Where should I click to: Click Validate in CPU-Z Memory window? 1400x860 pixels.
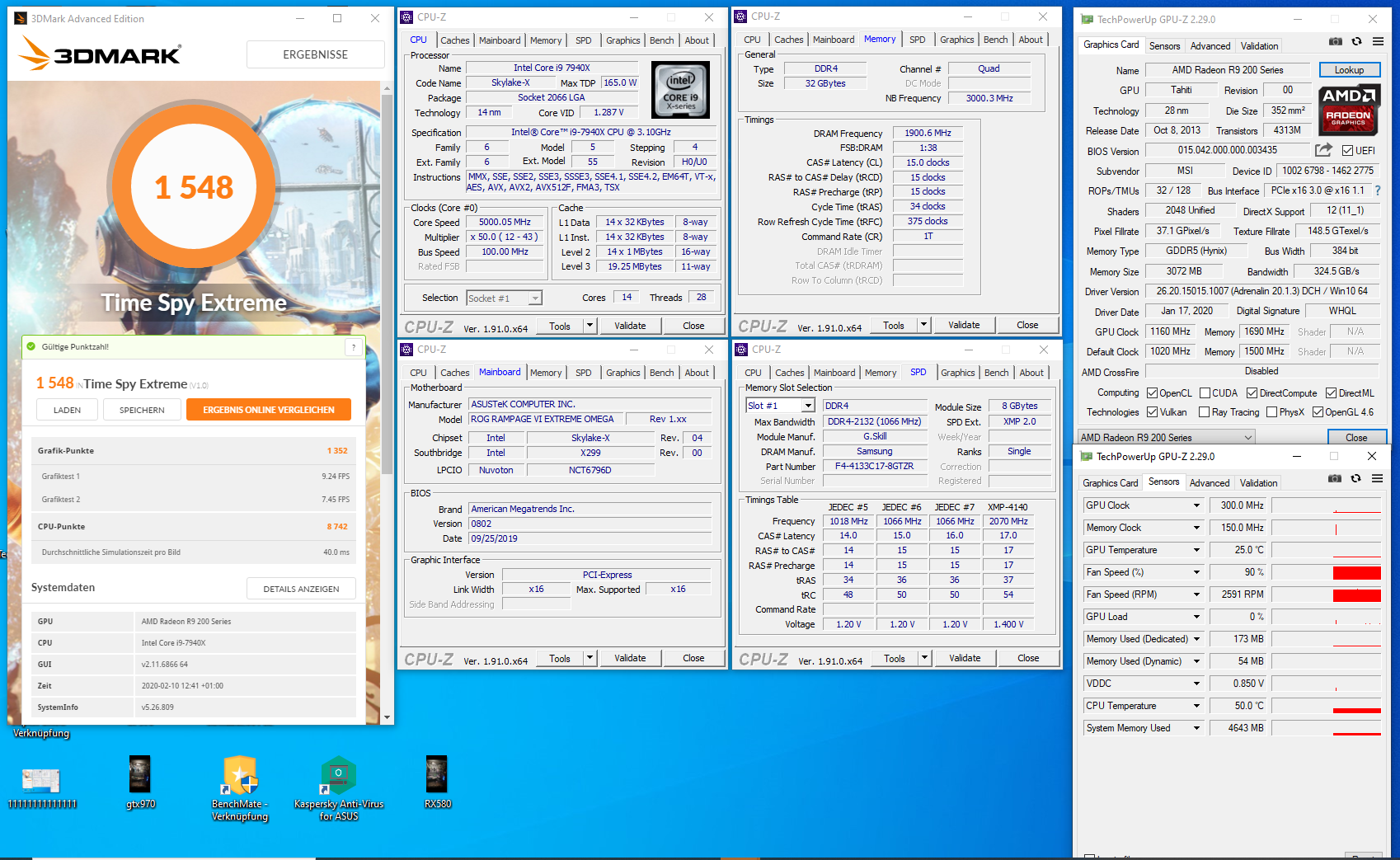pos(963,325)
